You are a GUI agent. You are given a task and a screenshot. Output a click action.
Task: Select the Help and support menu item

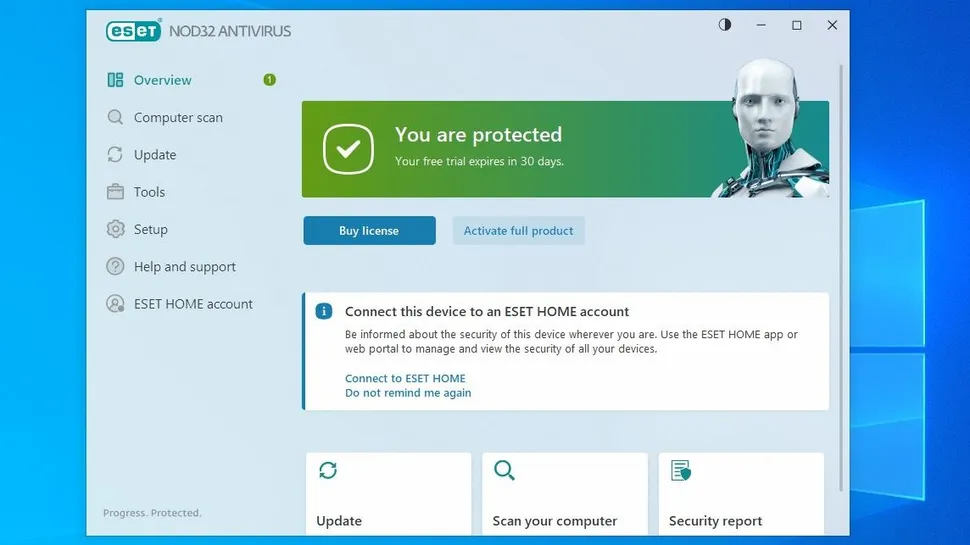pos(185,267)
